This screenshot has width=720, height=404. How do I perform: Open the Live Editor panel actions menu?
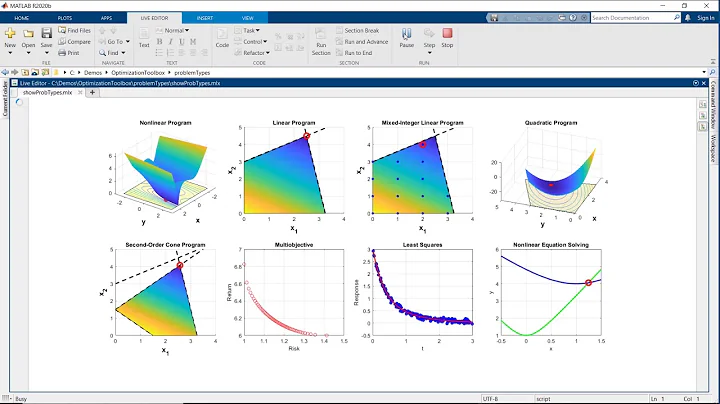click(x=696, y=83)
